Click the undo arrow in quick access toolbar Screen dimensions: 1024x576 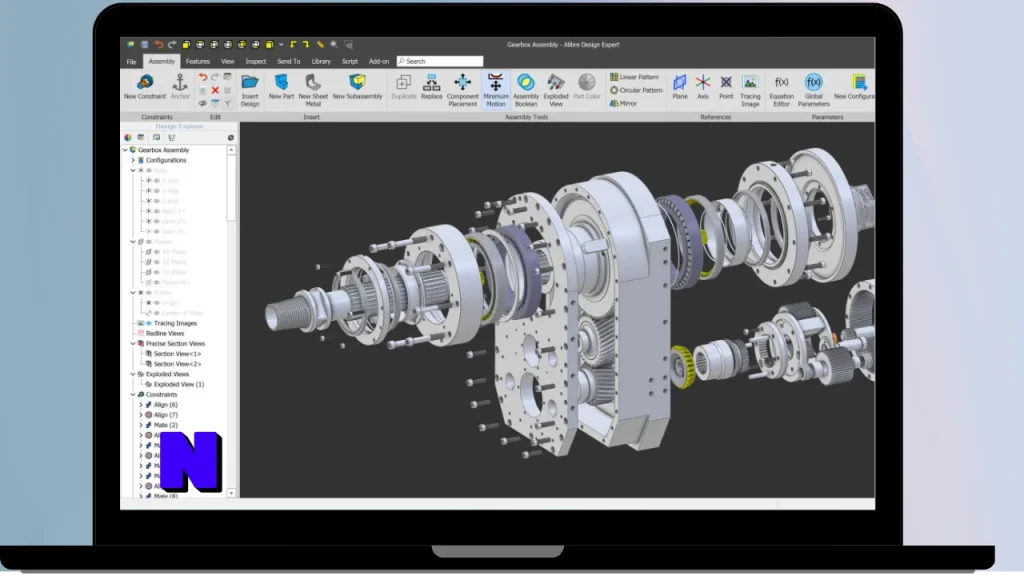[159, 44]
